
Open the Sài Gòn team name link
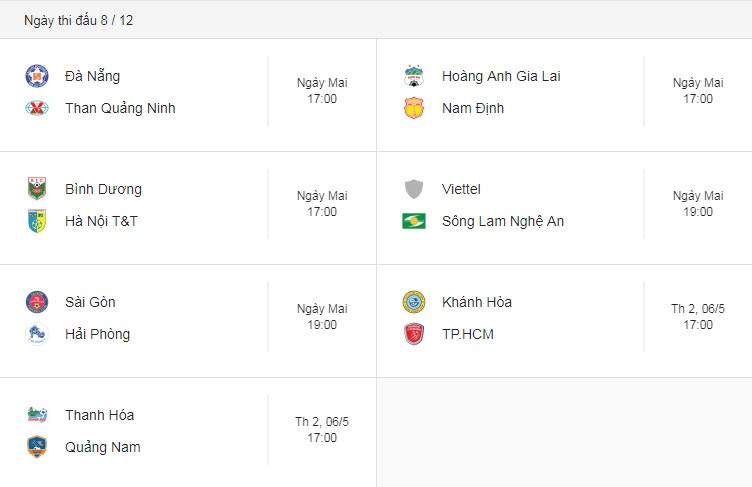(90, 302)
